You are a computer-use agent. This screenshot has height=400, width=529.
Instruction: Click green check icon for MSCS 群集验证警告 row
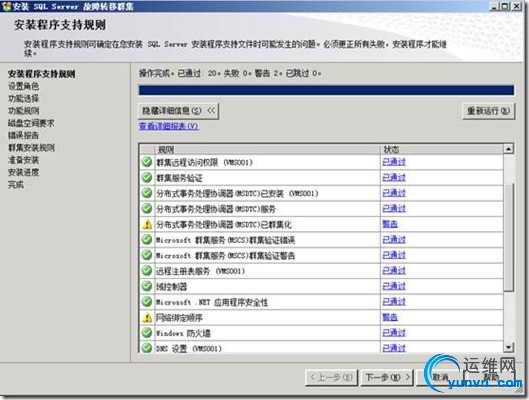(147, 255)
